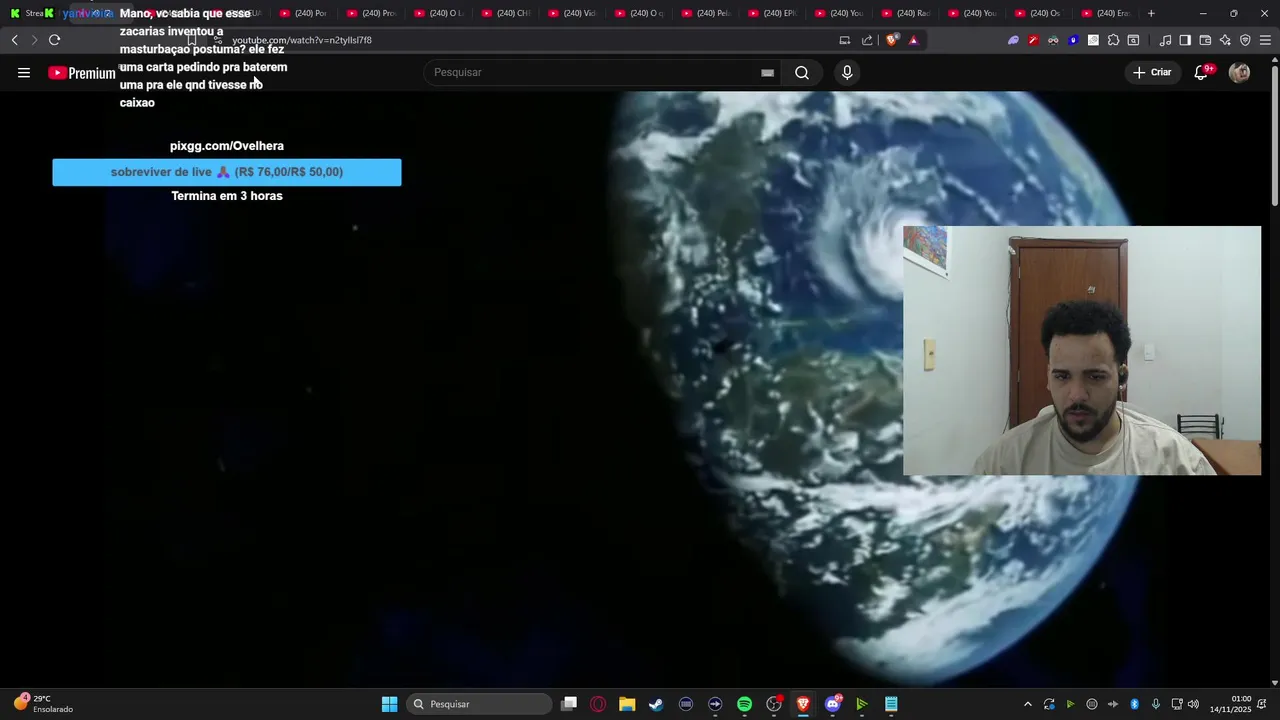
Task: Open the weather widget 29°C Ensolarado
Action: [x=42, y=704]
